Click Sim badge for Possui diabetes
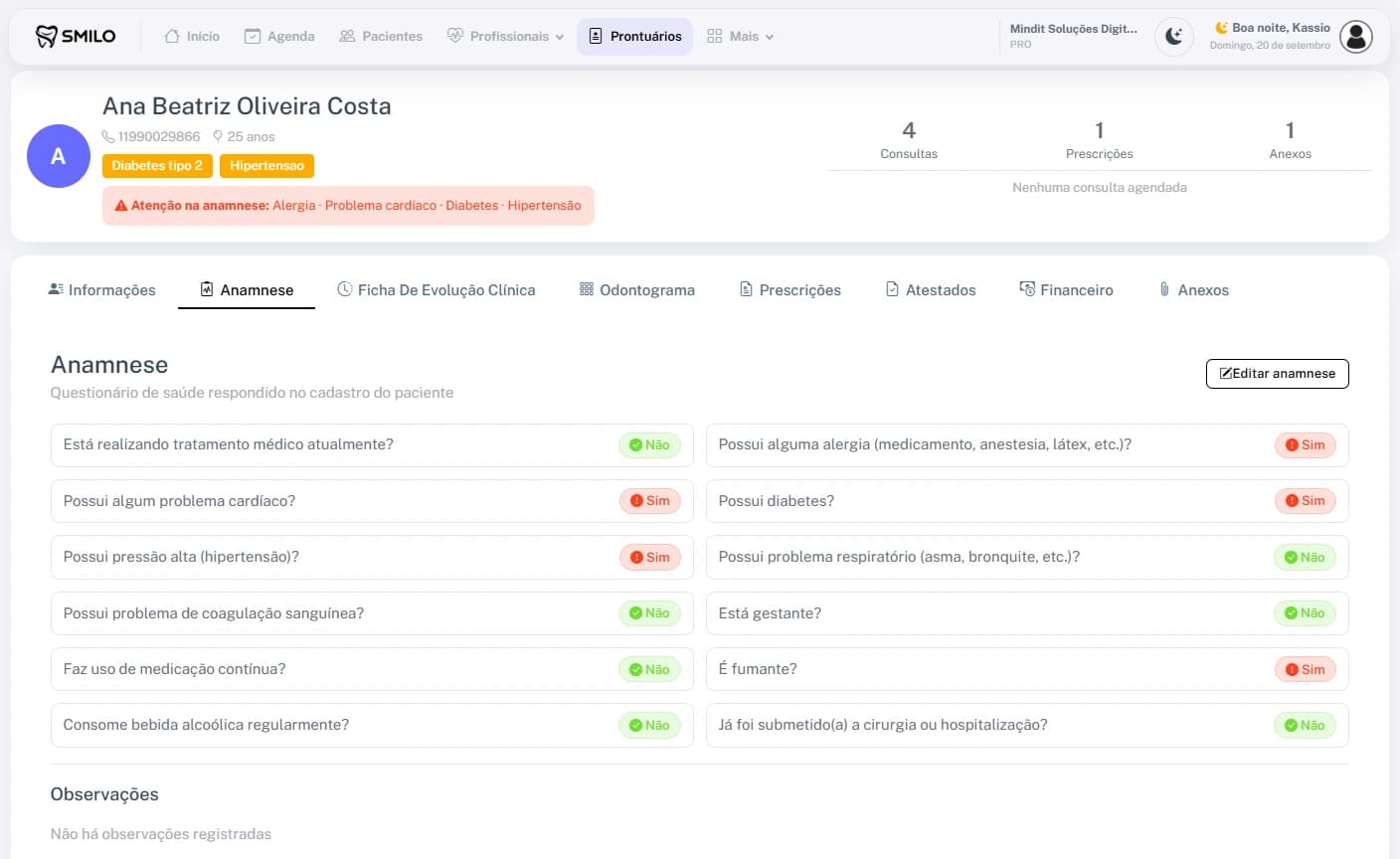Screen dimensions: 1400x859 (1305, 501)
